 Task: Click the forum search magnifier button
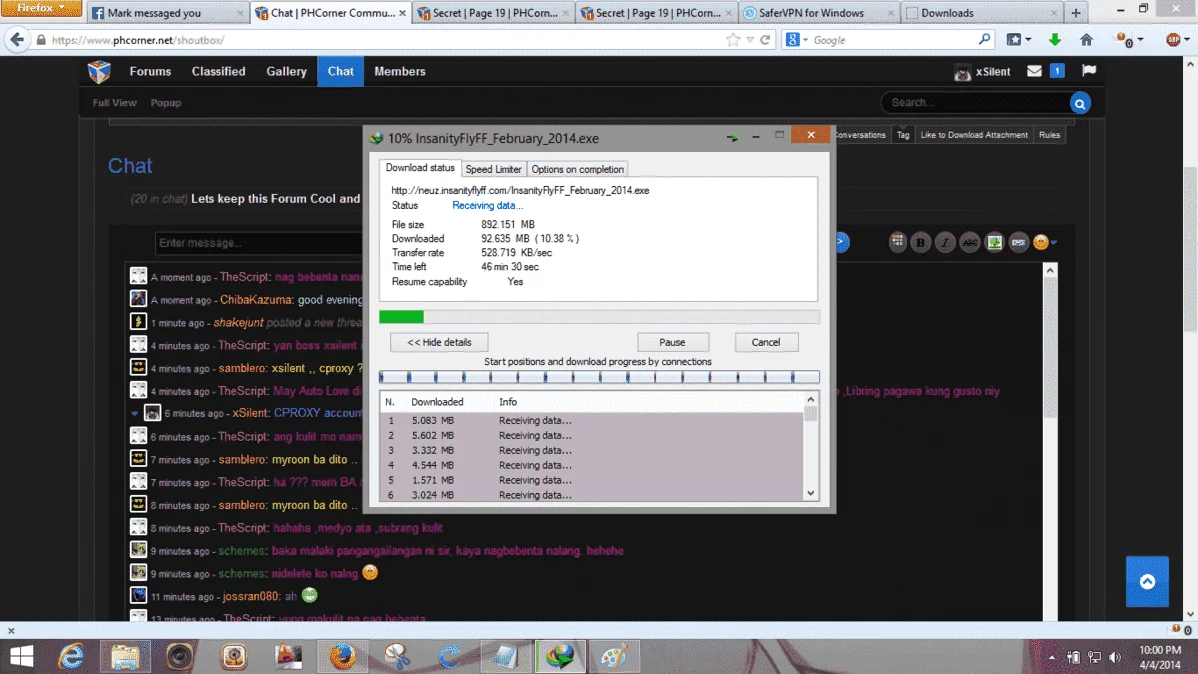(x=1080, y=103)
